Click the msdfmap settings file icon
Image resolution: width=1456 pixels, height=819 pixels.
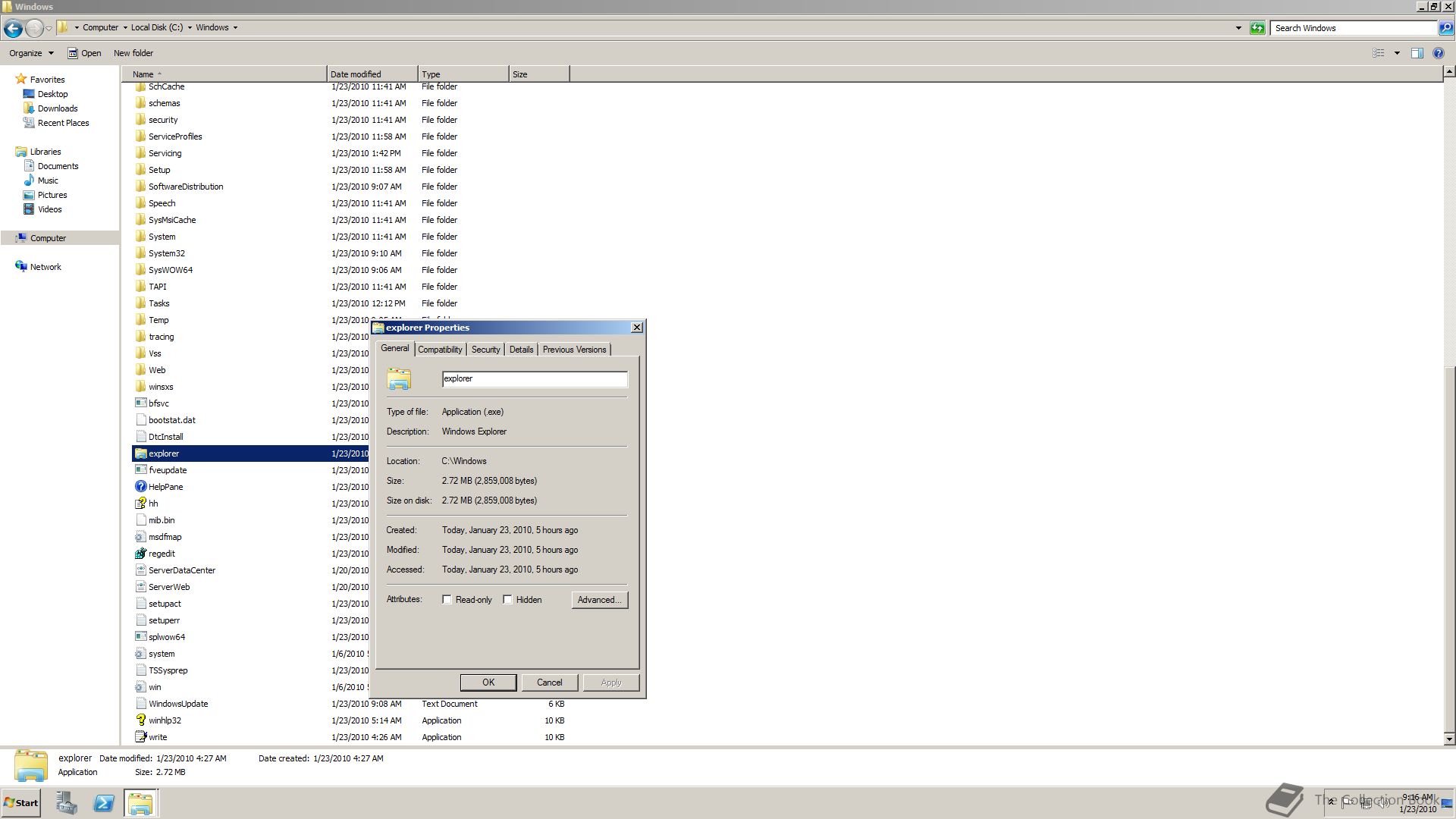coord(140,537)
